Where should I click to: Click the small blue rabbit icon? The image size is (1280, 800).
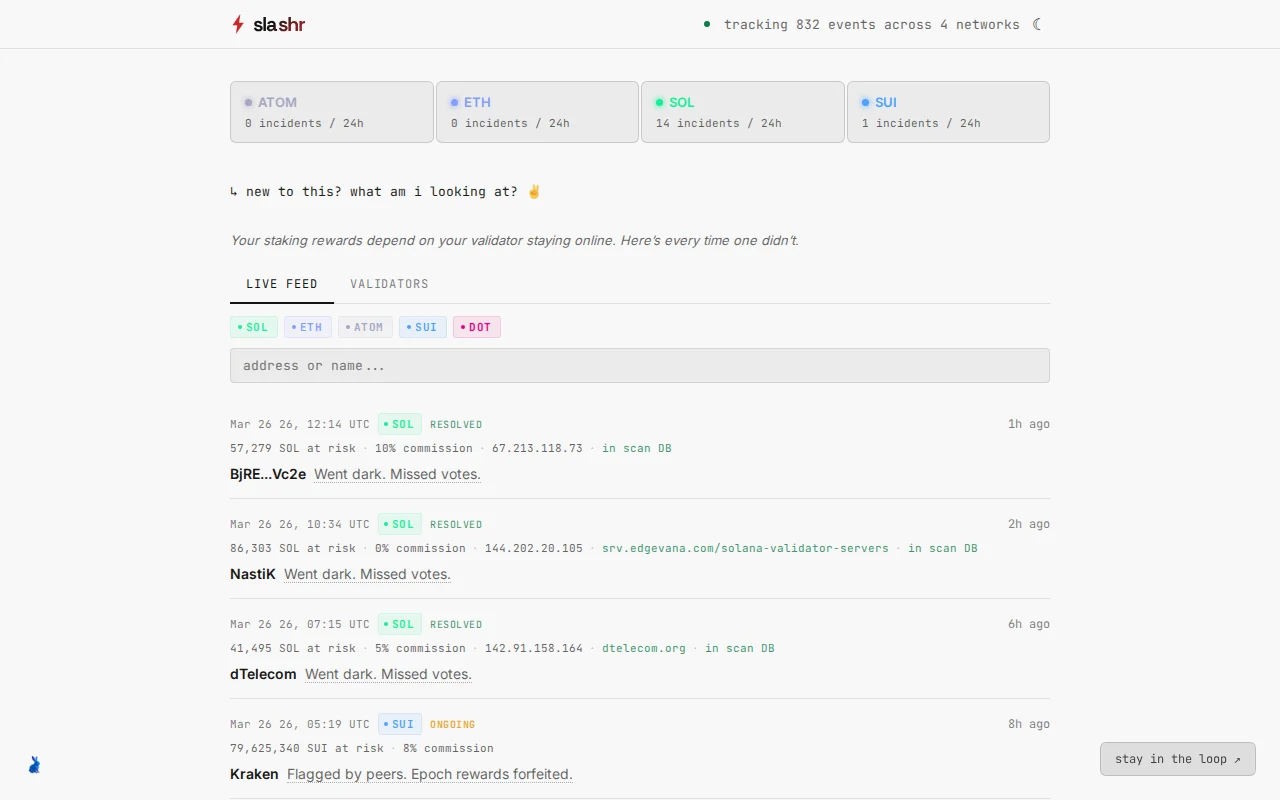(x=35, y=765)
